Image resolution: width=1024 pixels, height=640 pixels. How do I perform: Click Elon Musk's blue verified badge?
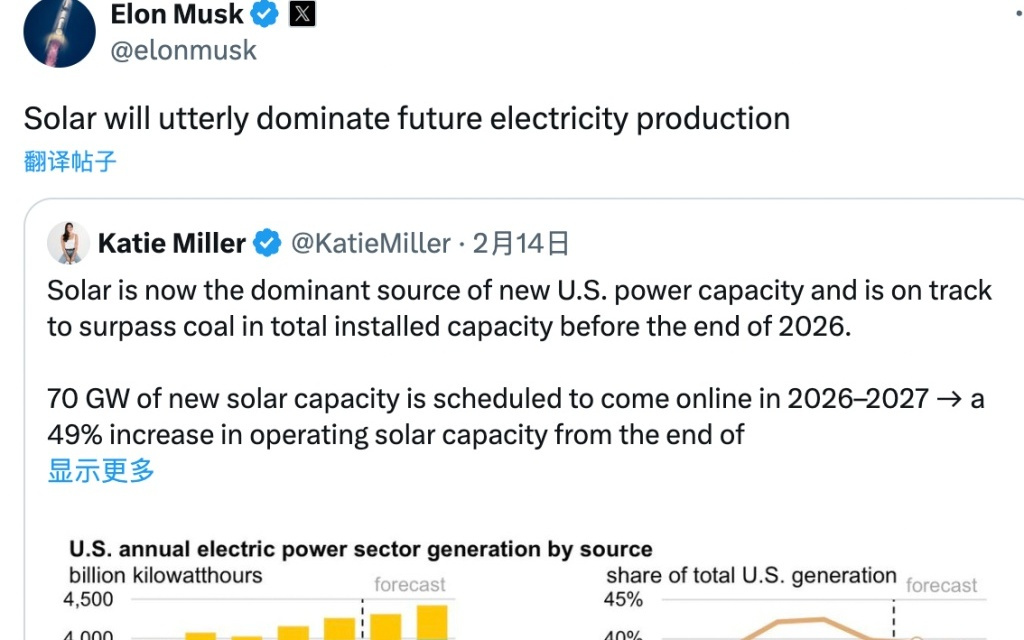(x=264, y=14)
